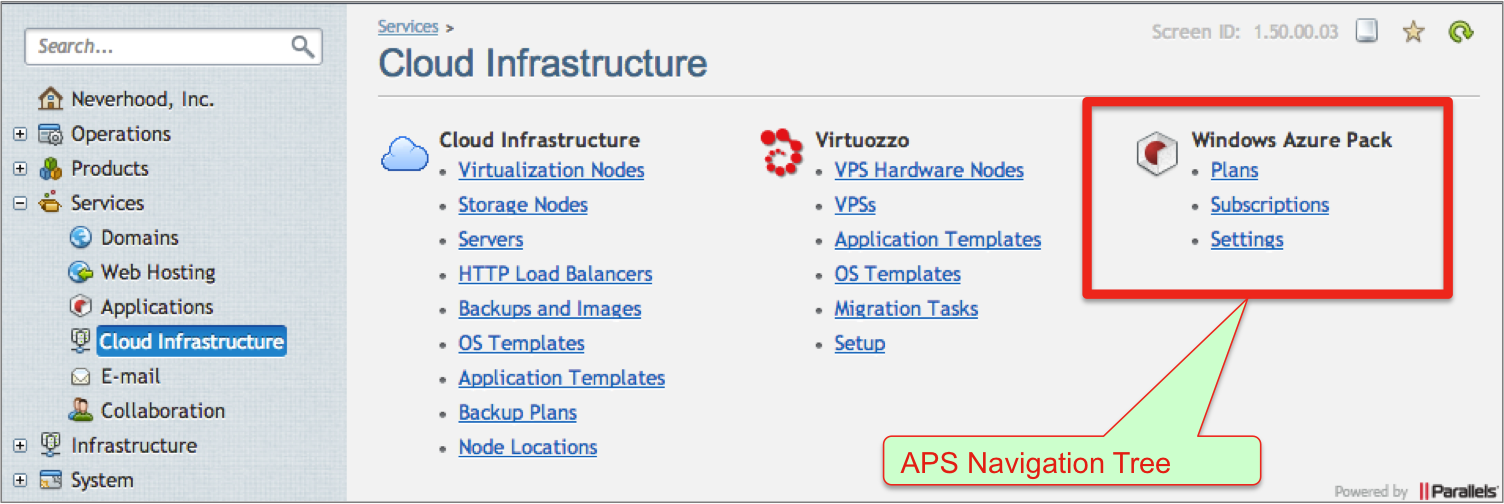The width and height of the screenshot is (1504, 504).
Task: Expand the Products tree node
Action: tap(20, 169)
